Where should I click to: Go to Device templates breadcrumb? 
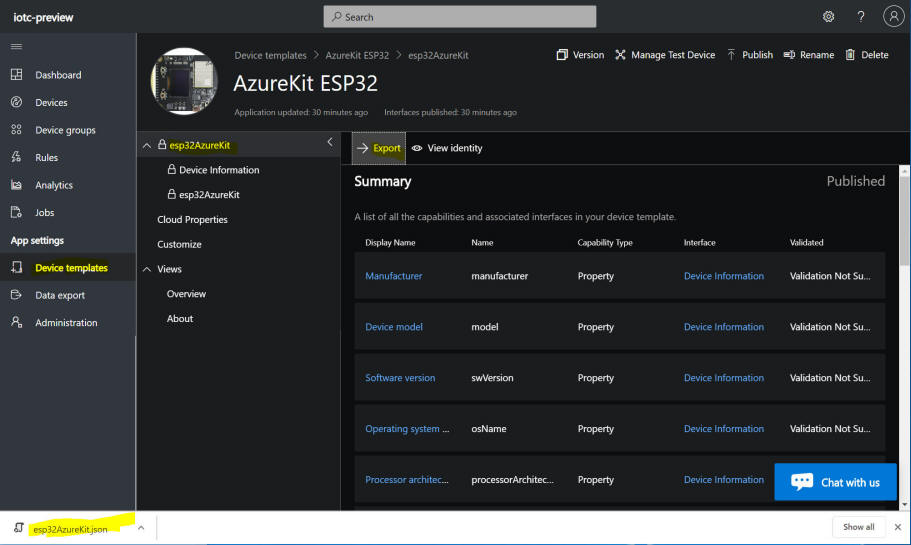click(270, 55)
